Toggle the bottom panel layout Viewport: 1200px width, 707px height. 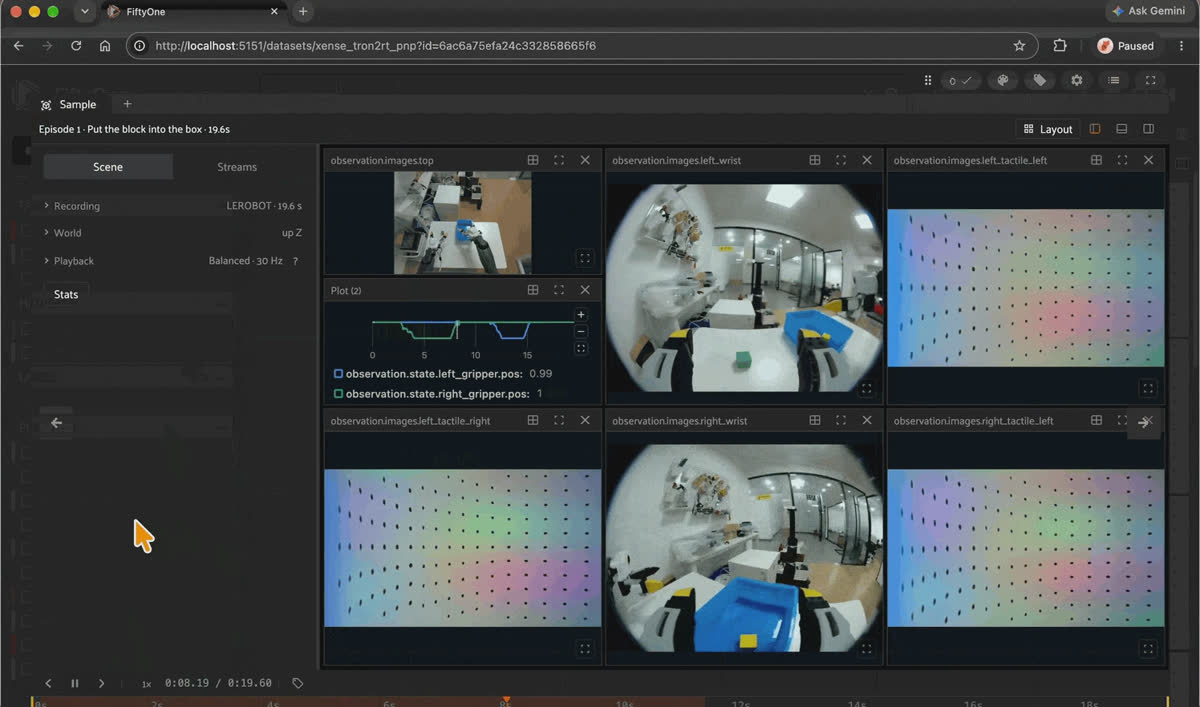[x=1122, y=129]
